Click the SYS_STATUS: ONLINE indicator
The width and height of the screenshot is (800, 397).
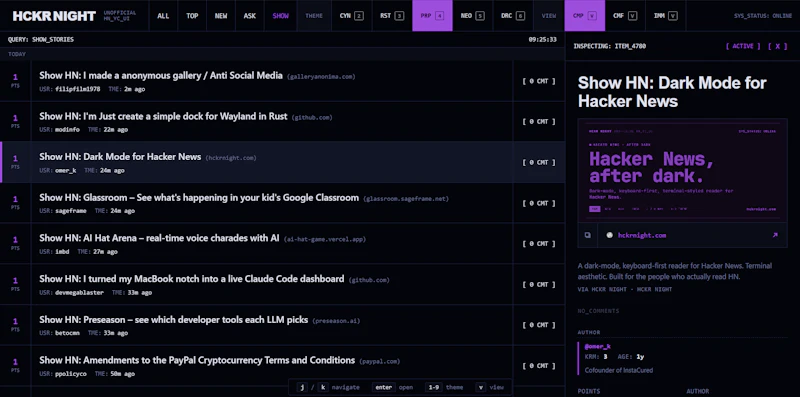[763, 16]
